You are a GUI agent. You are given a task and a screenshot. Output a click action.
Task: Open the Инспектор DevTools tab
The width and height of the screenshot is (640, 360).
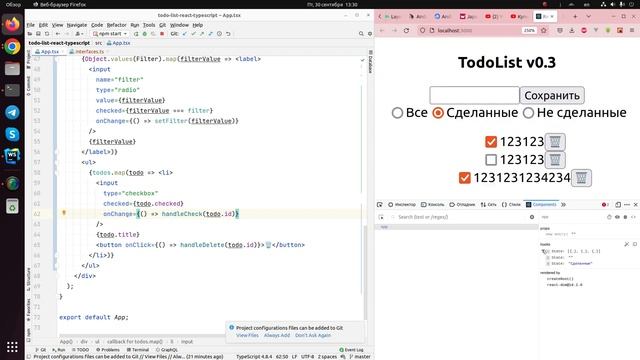click(402, 204)
